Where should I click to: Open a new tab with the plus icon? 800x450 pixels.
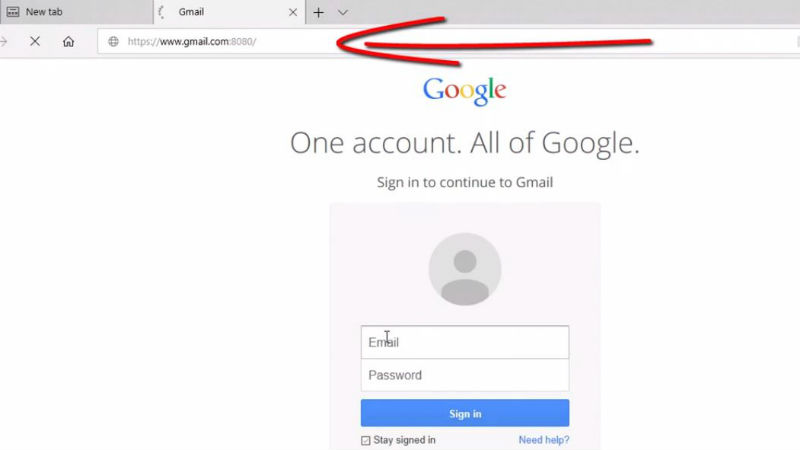(318, 12)
